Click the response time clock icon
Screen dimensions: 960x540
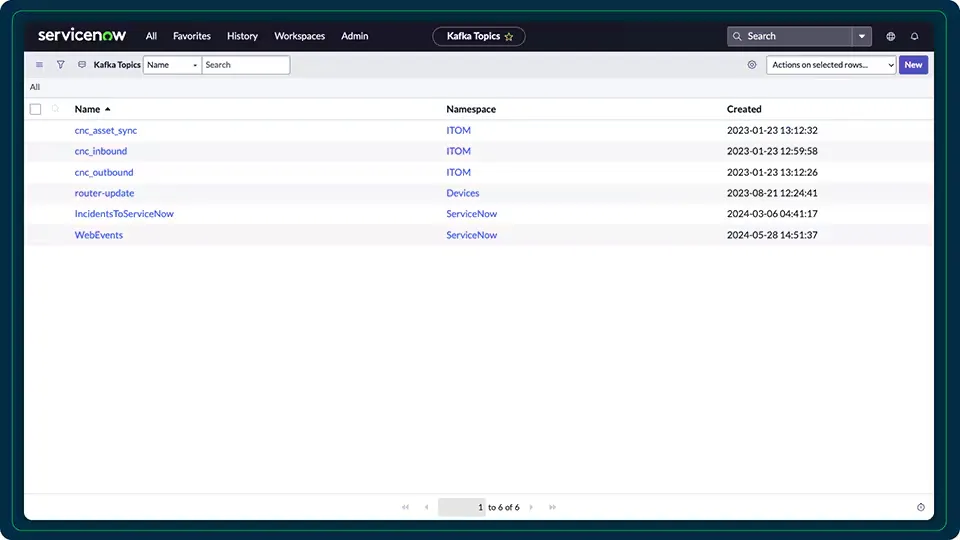921,508
